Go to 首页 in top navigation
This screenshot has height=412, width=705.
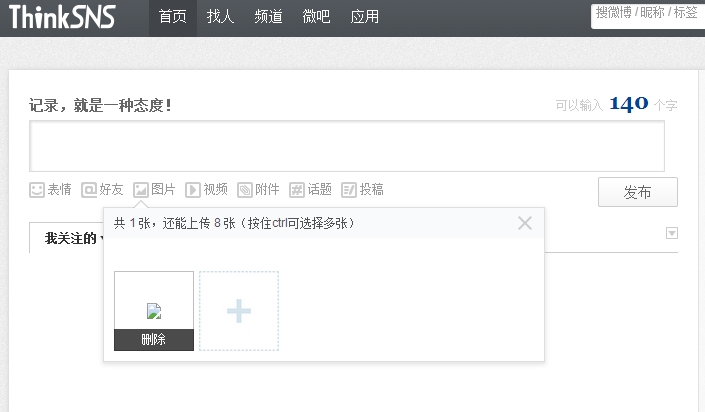(173, 17)
